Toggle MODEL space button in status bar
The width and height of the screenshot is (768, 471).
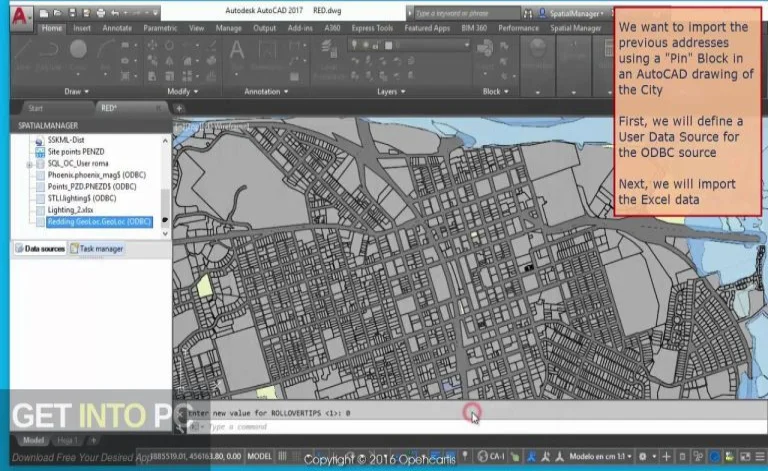259,456
